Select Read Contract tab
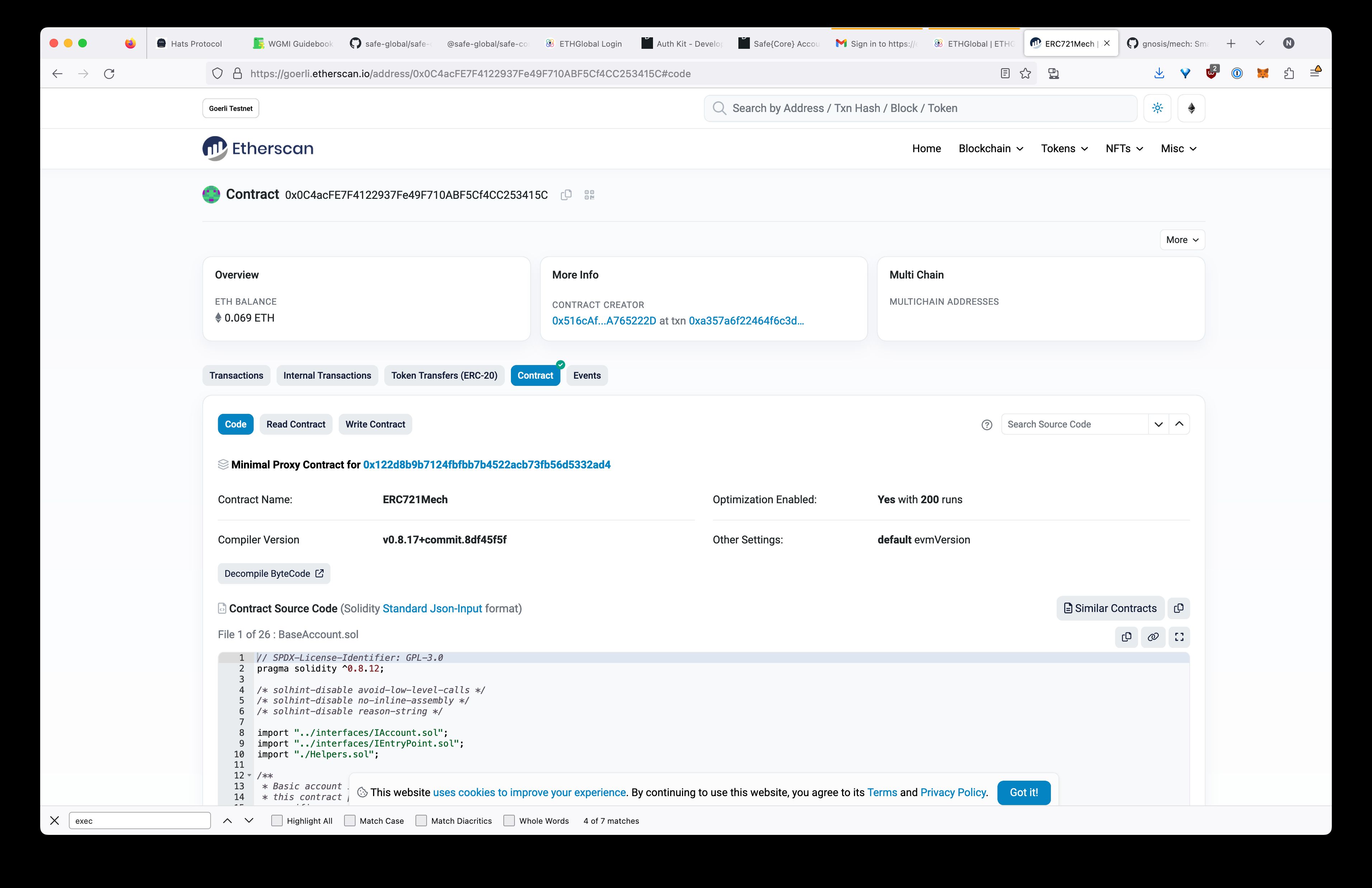 (296, 424)
